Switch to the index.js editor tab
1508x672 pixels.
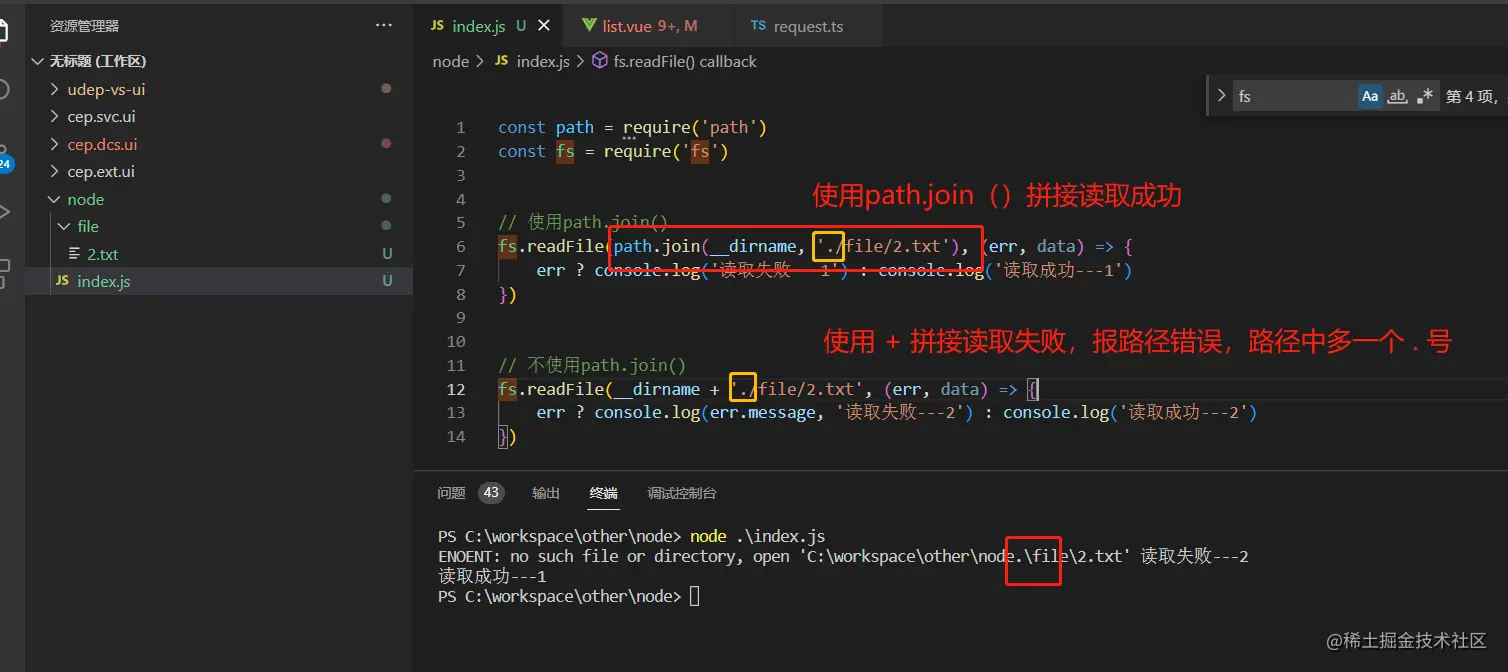click(487, 26)
